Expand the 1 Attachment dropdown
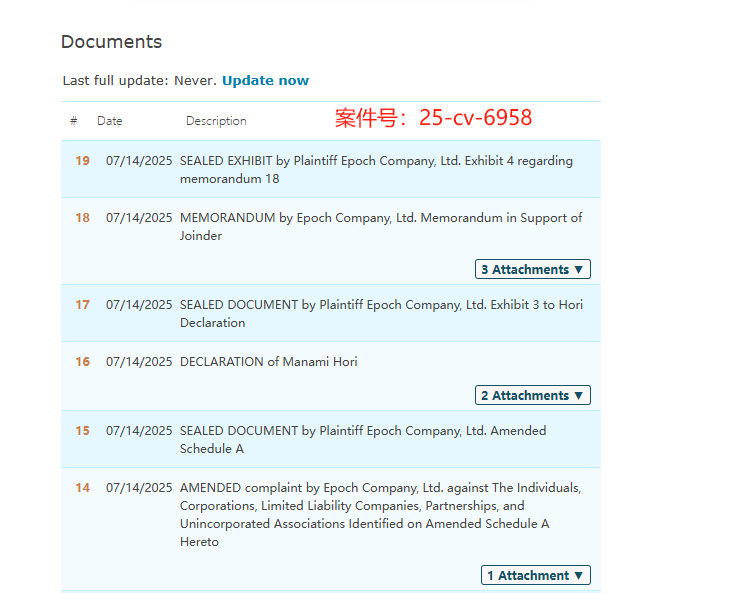The height and width of the screenshot is (593, 730). [x=535, y=575]
